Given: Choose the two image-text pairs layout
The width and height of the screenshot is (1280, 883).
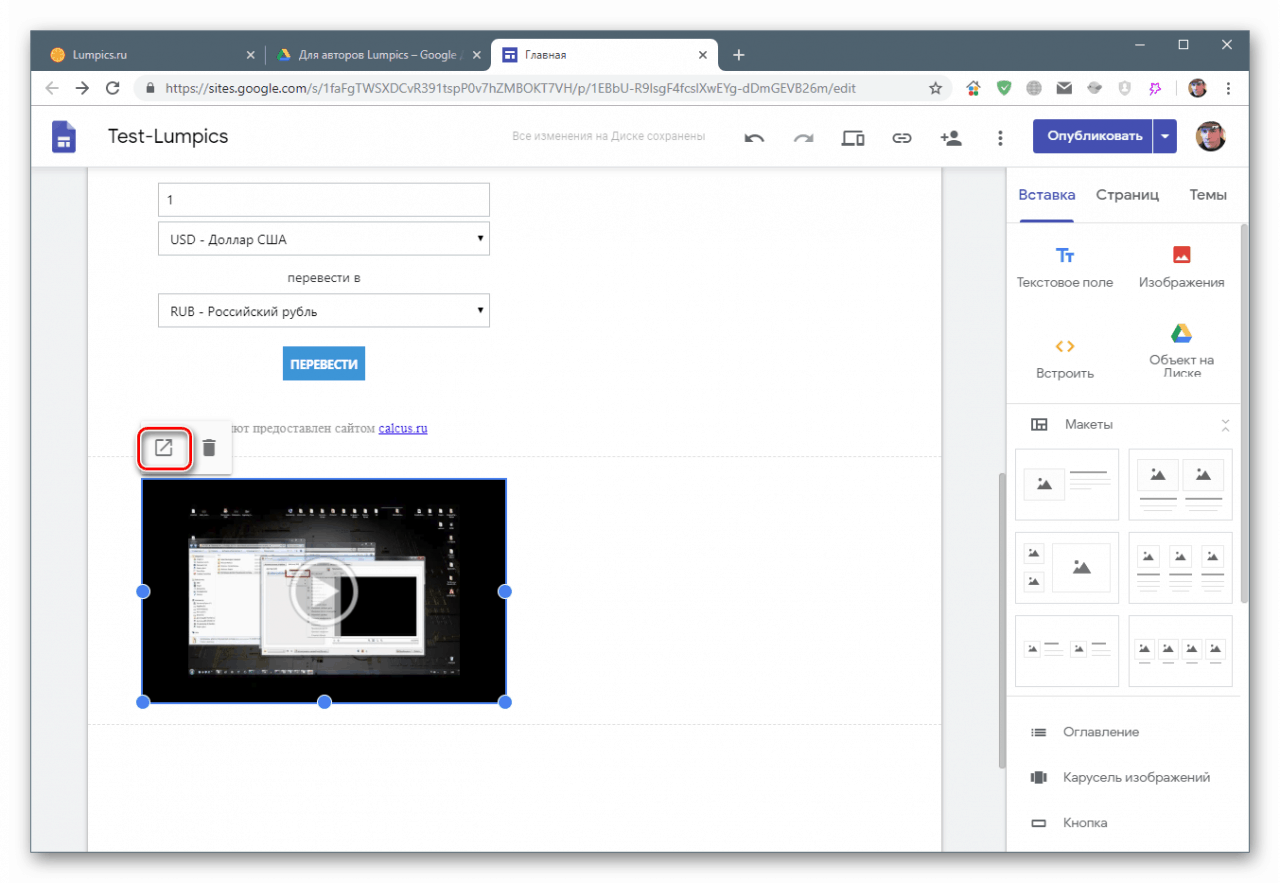Looking at the screenshot, I should pos(1067,650).
